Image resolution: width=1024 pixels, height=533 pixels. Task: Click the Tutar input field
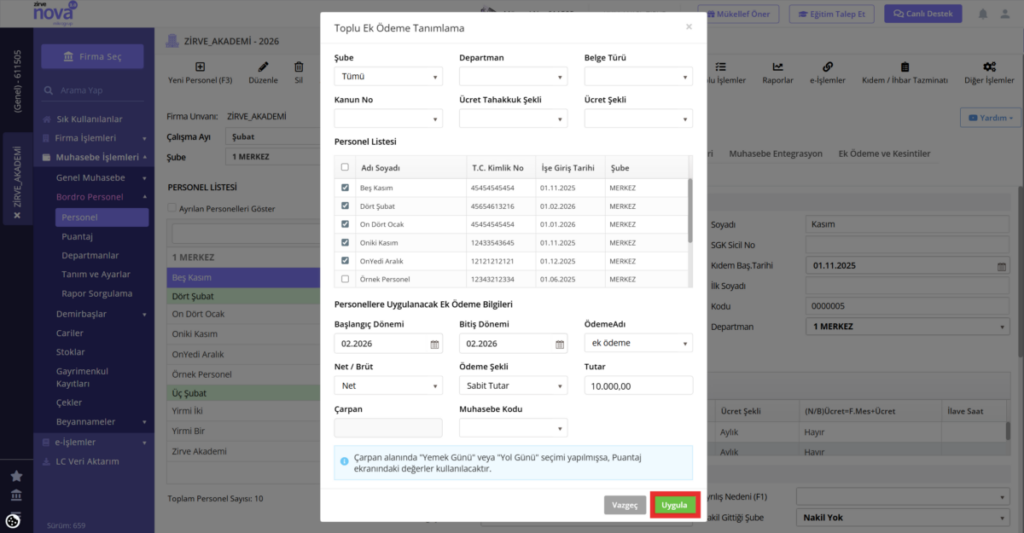pos(638,386)
